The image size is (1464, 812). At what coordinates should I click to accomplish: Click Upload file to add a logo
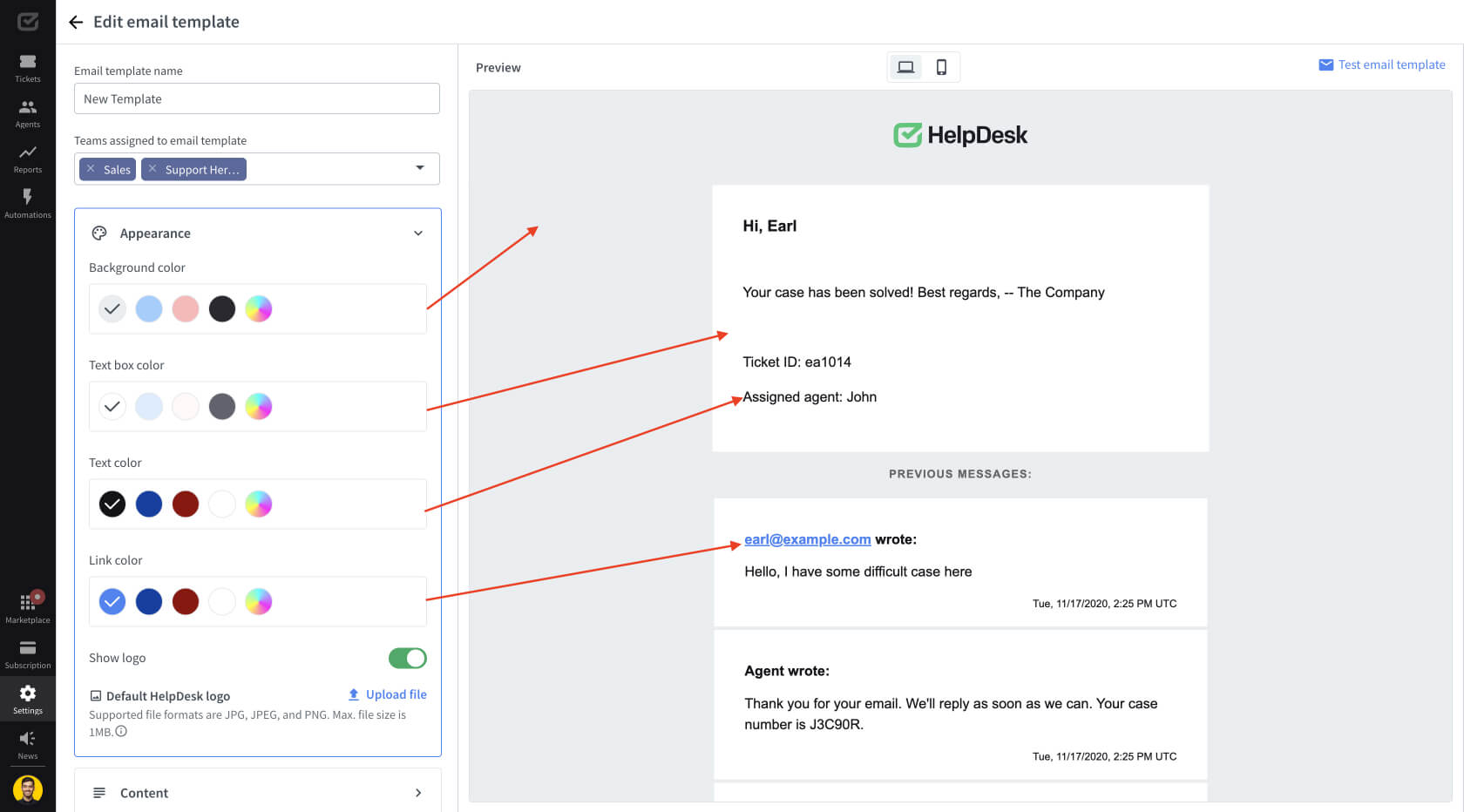click(388, 694)
